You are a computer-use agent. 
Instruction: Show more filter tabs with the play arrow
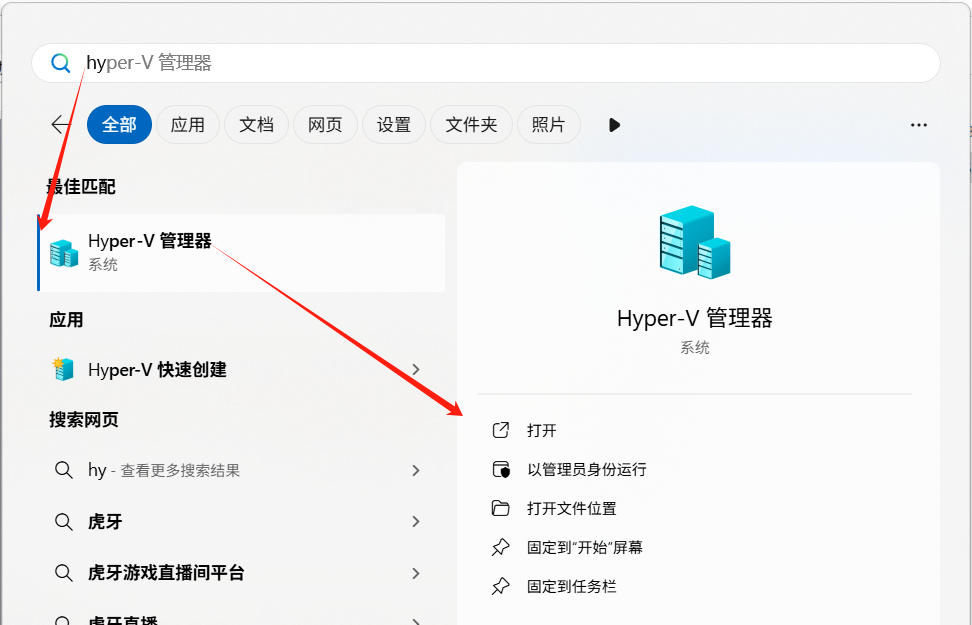[x=614, y=125]
